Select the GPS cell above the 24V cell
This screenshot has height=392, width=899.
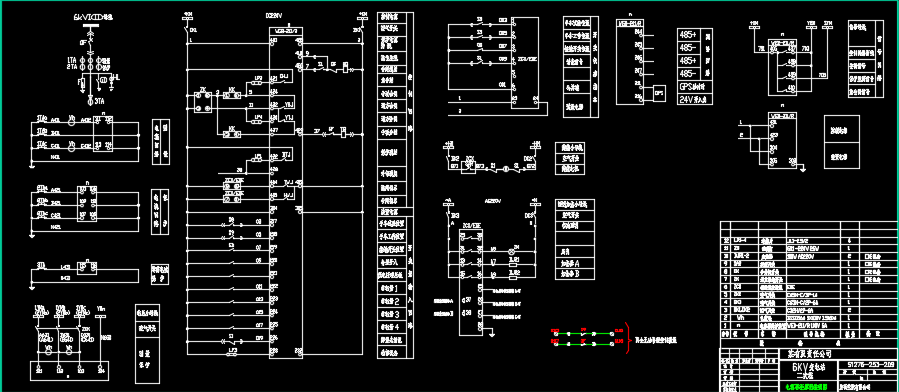(695, 87)
